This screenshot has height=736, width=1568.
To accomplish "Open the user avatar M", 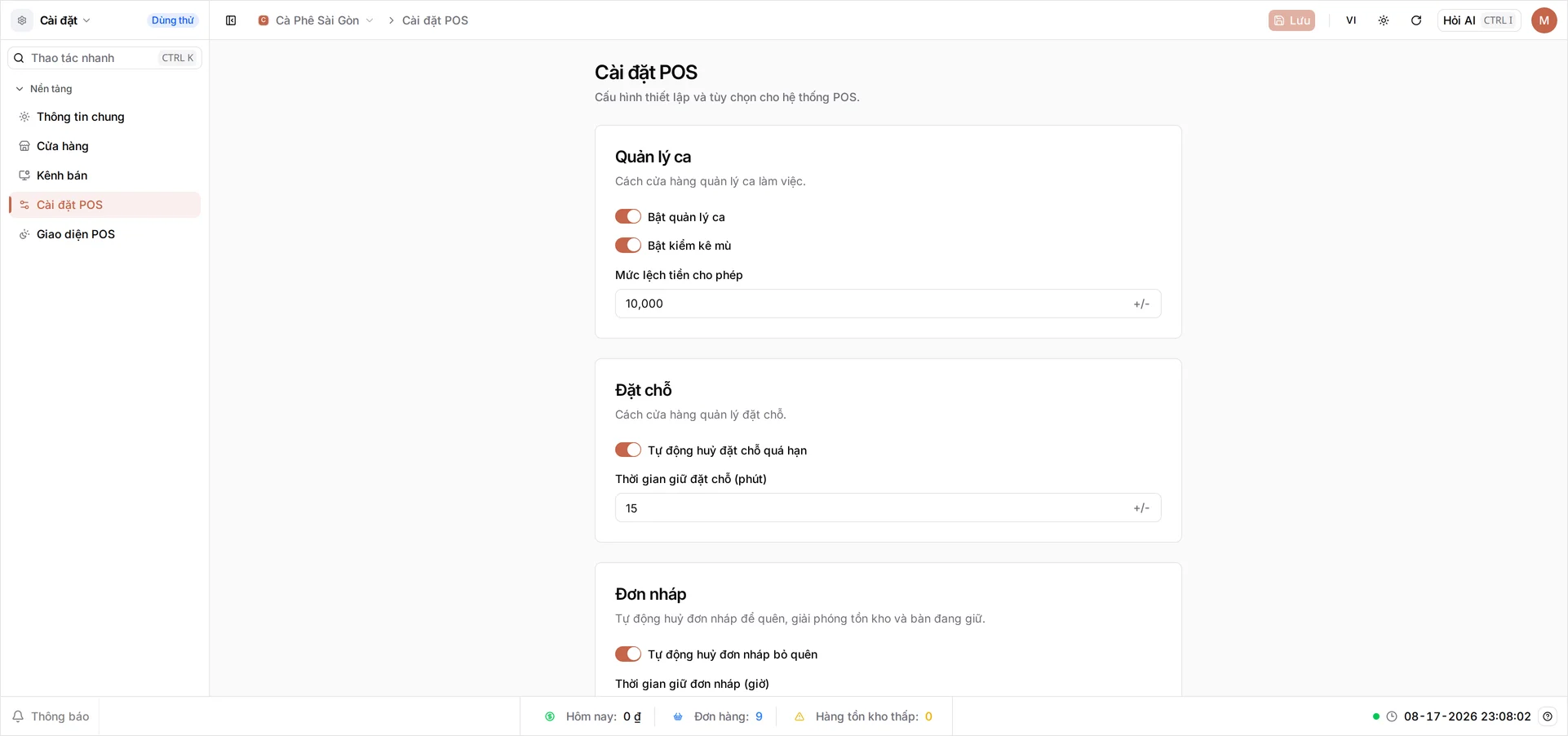I will 1544,20.
